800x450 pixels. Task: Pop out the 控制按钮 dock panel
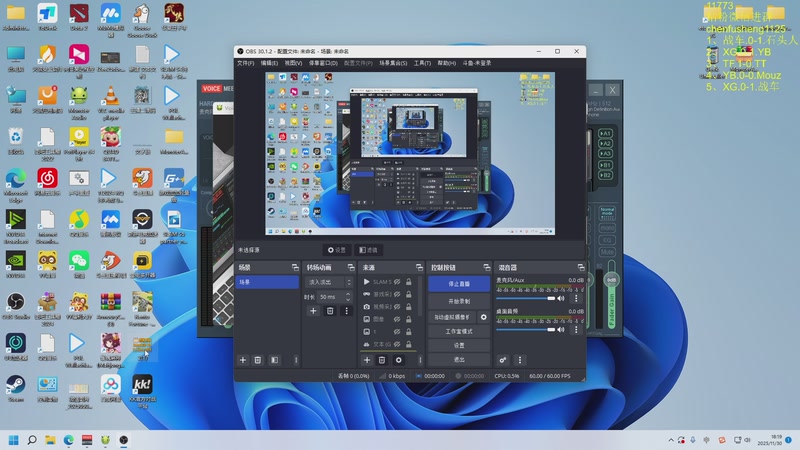click(x=487, y=267)
